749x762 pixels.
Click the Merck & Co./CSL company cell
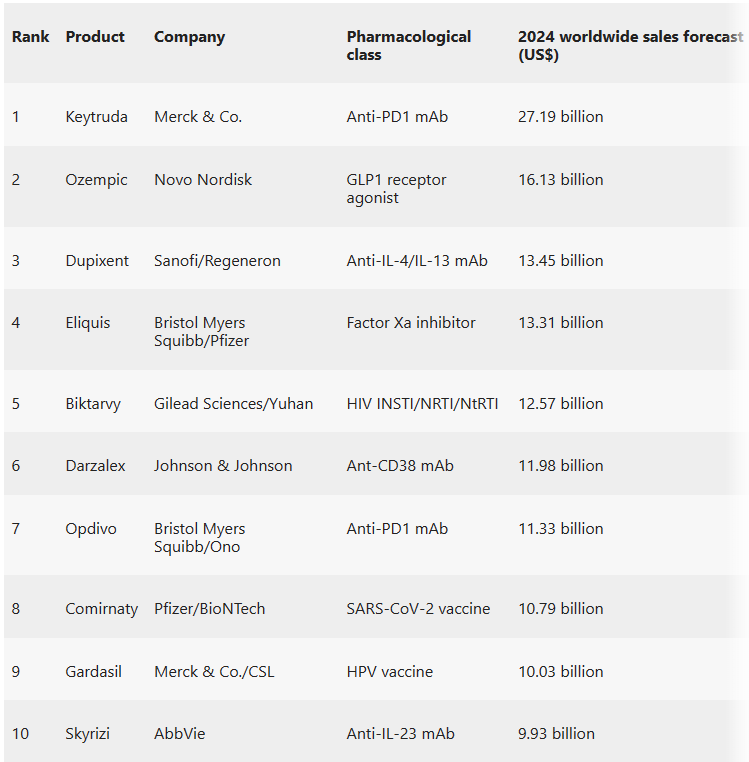212,672
